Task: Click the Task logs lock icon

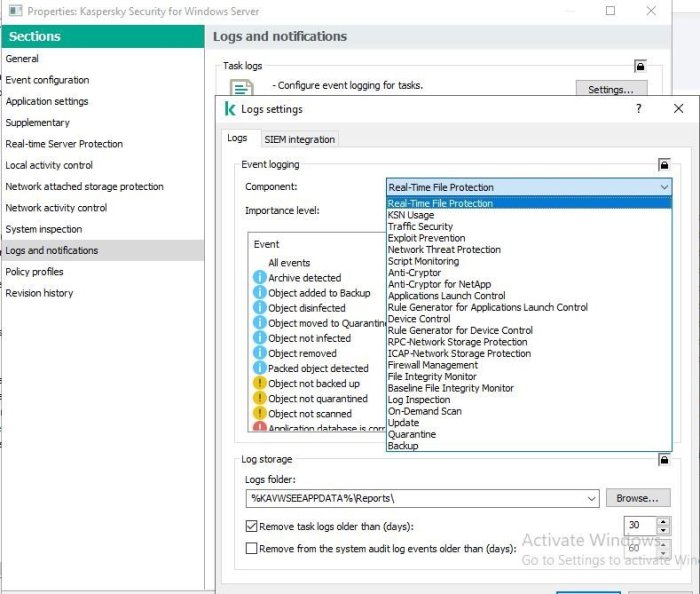Action: (640, 66)
